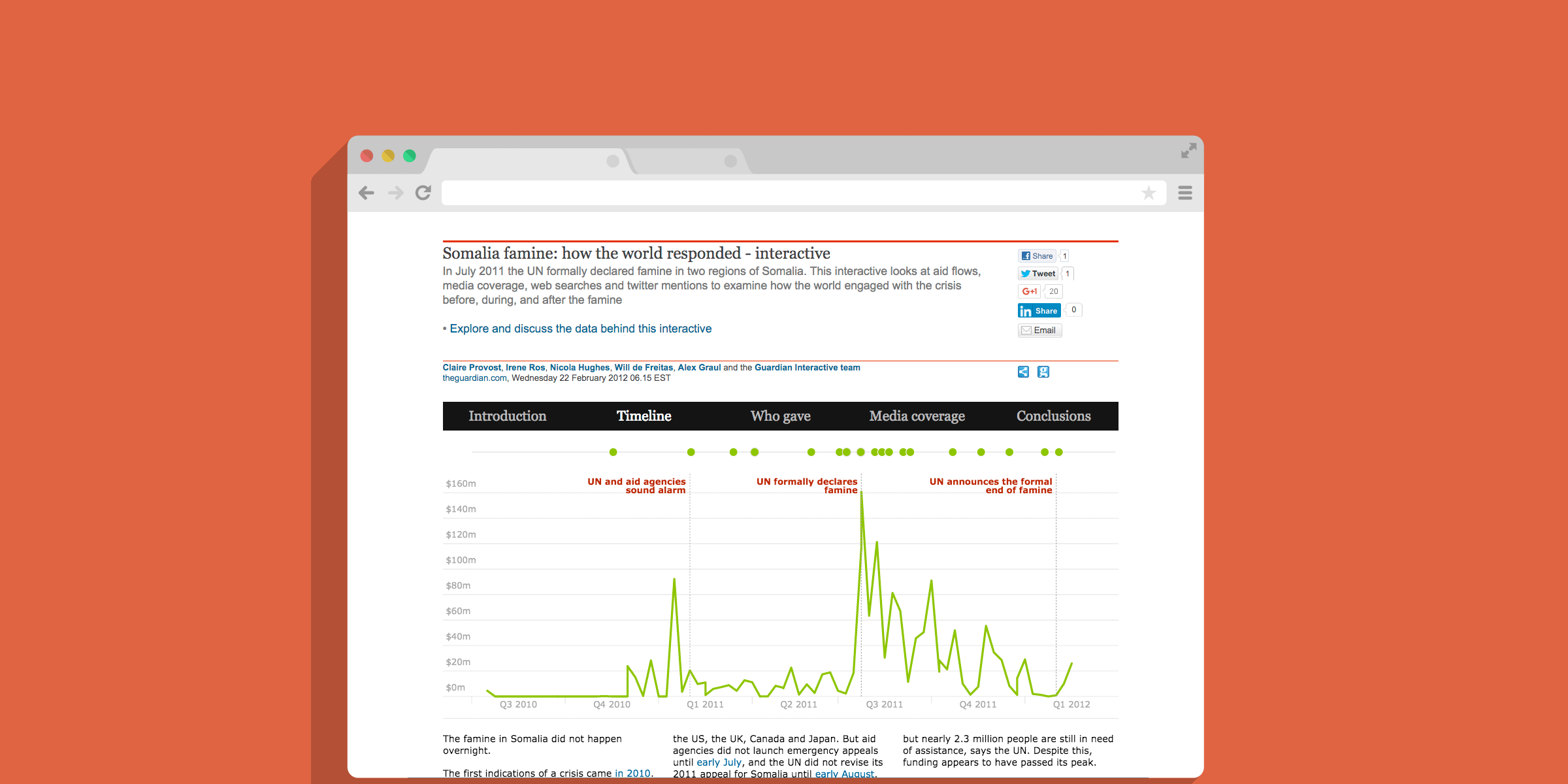Open the Conclusions tab
This screenshot has height=784, width=1568.
(x=1054, y=416)
